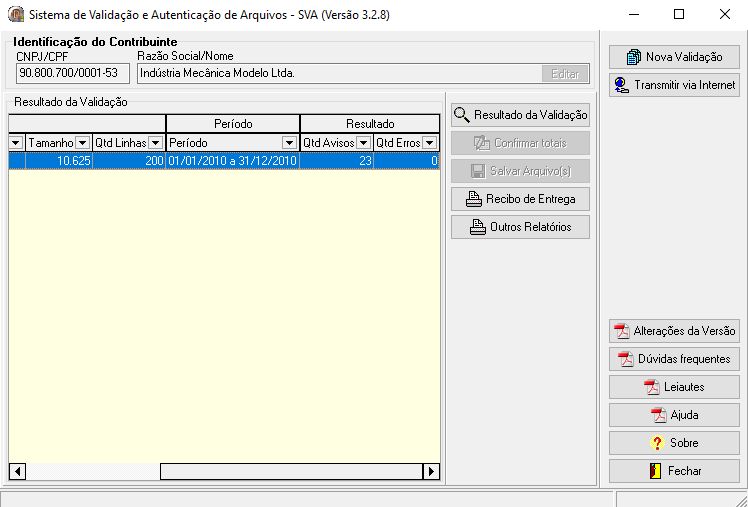Expand the Qtd Linhas column filter dropdown
This screenshot has width=748, height=507.
point(155,143)
